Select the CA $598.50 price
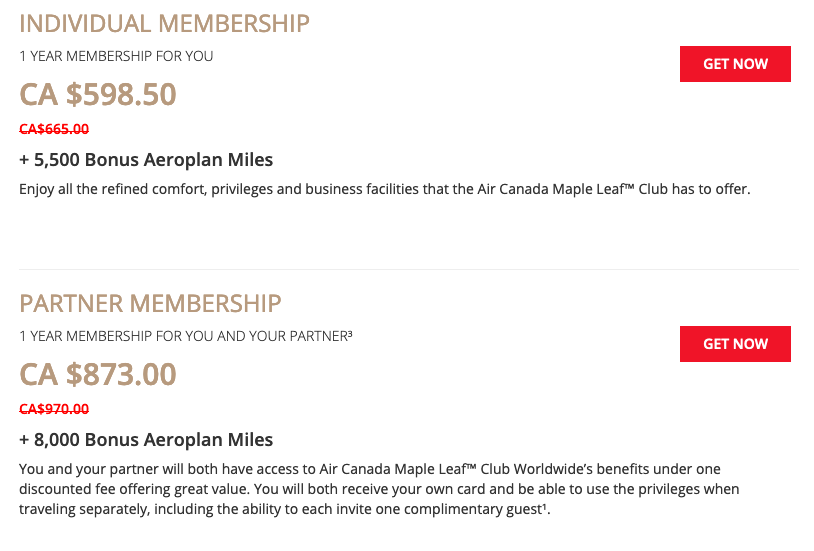Viewport: 814px width, 551px height. (x=98, y=94)
